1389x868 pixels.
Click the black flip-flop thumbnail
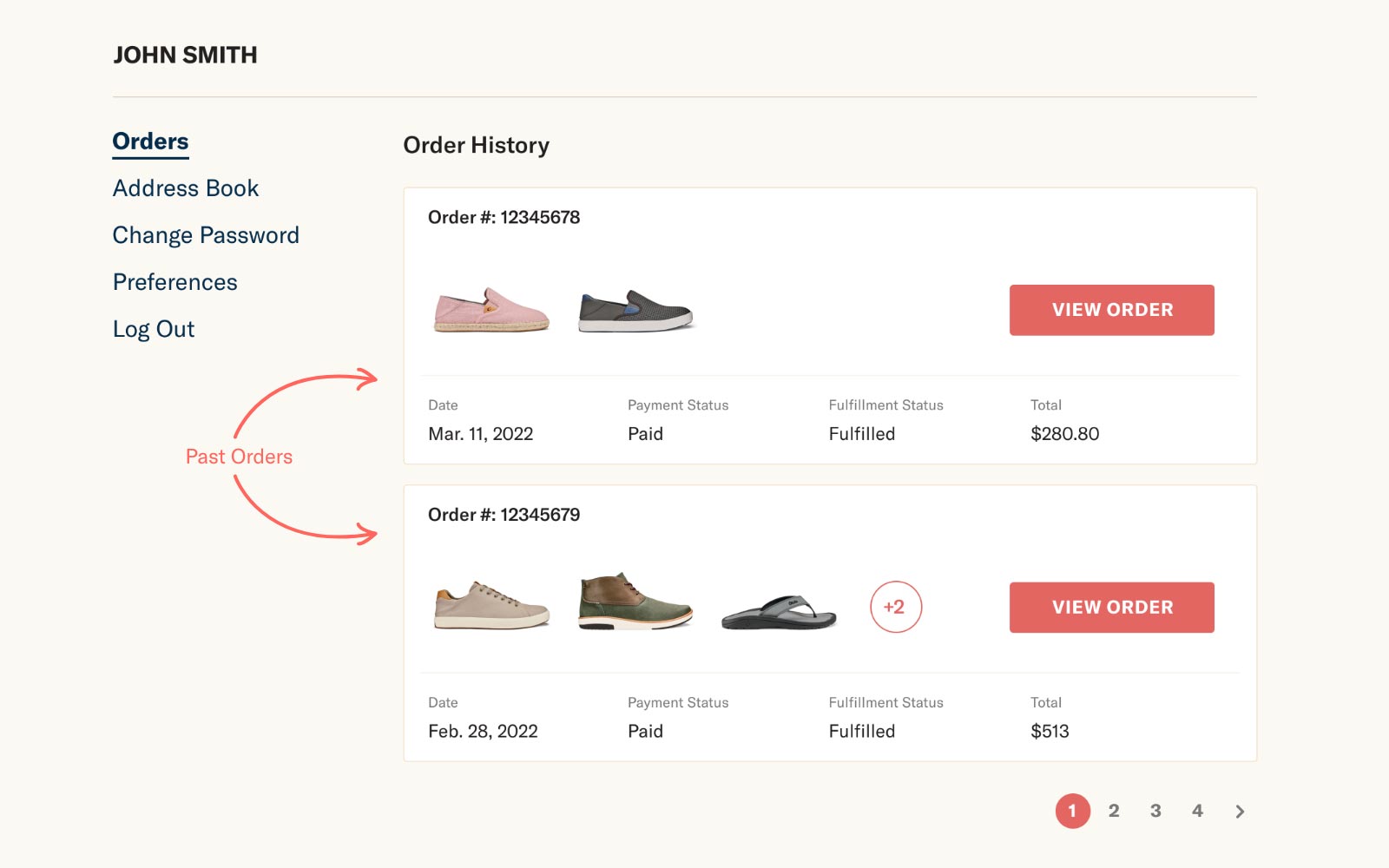pyautogui.click(x=777, y=610)
